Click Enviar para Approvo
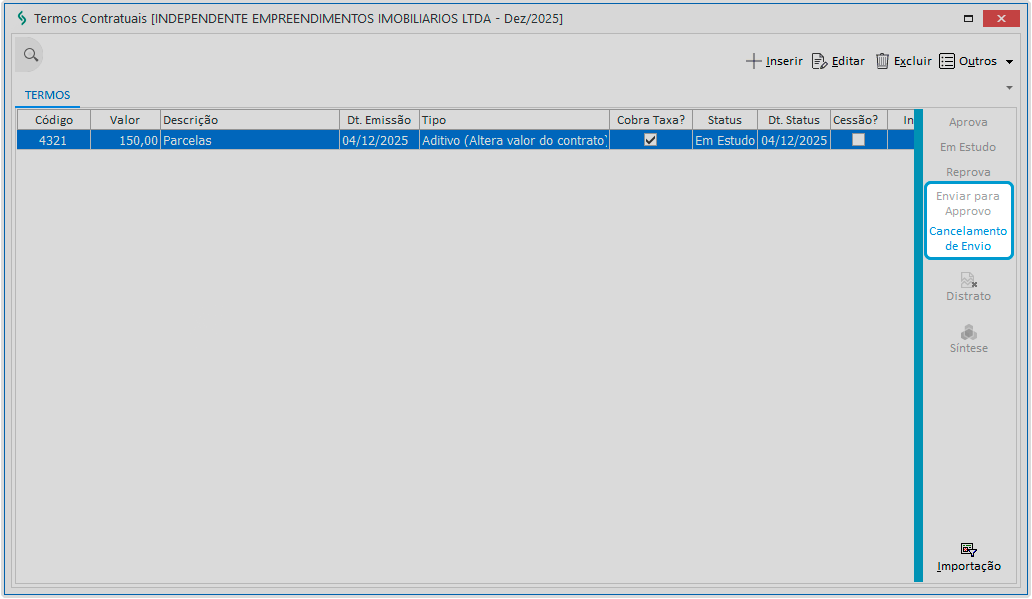Viewport: 1032px width, 599px height. point(968,203)
